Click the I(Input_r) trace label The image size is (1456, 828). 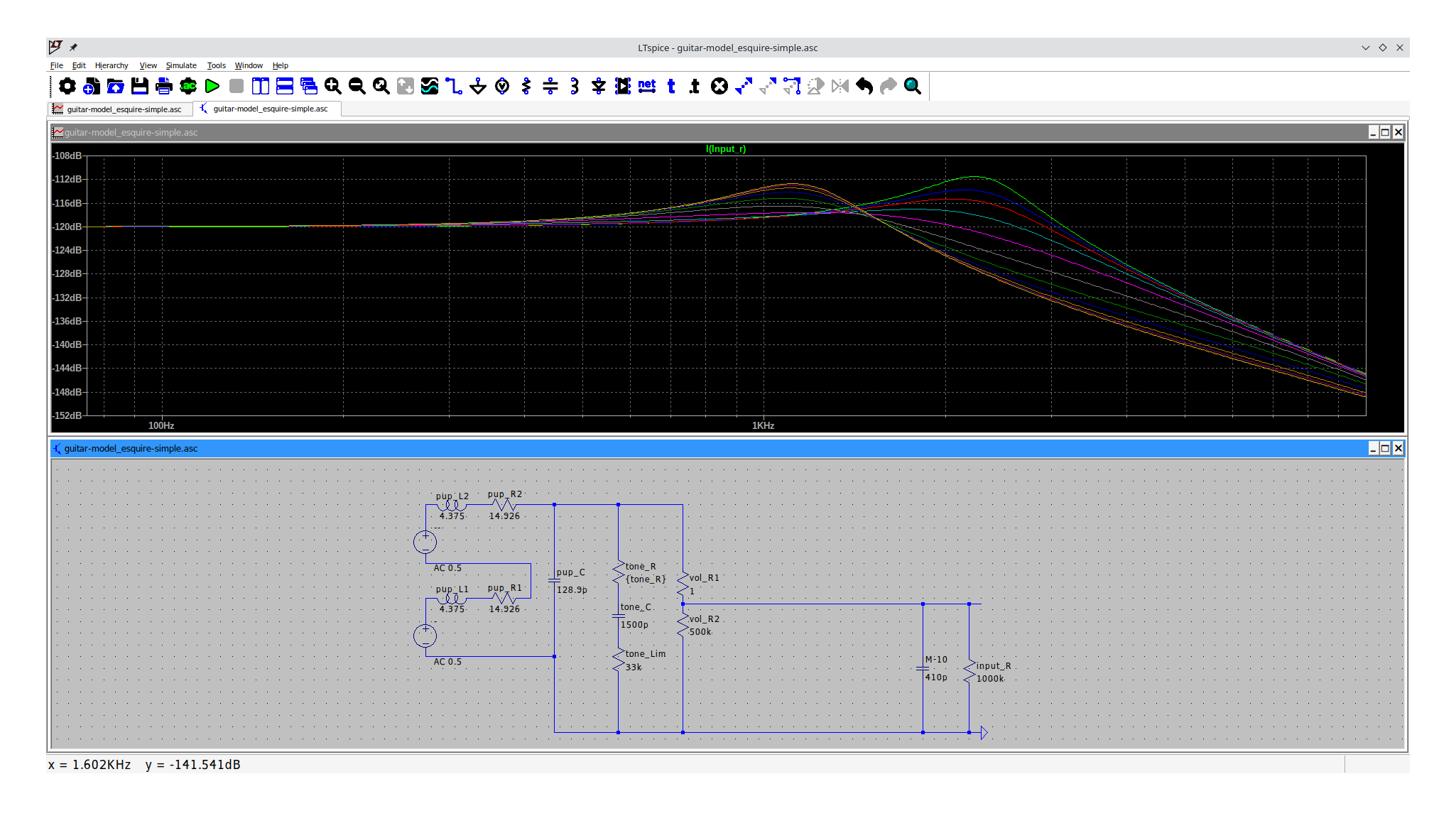[726, 148]
